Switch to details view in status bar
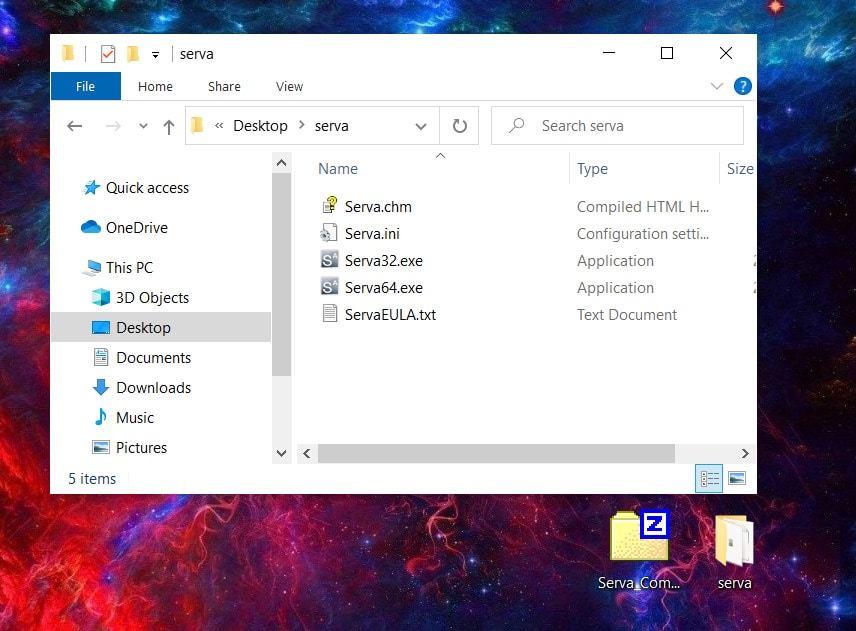Image resolution: width=856 pixels, height=631 pixels. 709,479
